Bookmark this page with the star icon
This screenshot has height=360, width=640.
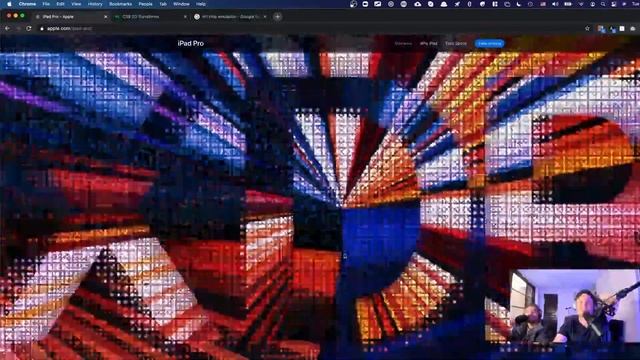coord(587,29)
